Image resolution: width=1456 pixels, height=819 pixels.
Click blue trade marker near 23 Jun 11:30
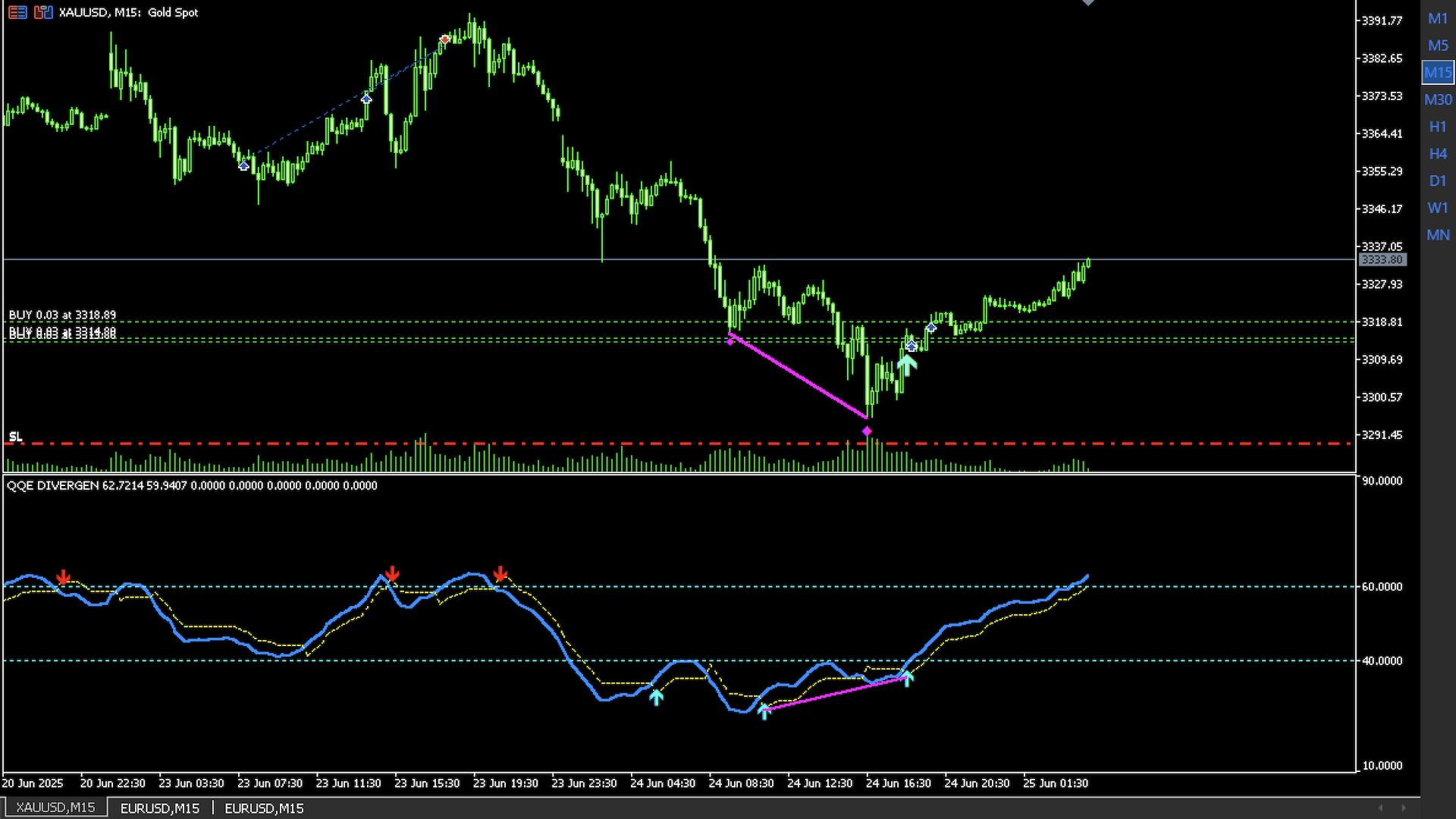(366, 99)
